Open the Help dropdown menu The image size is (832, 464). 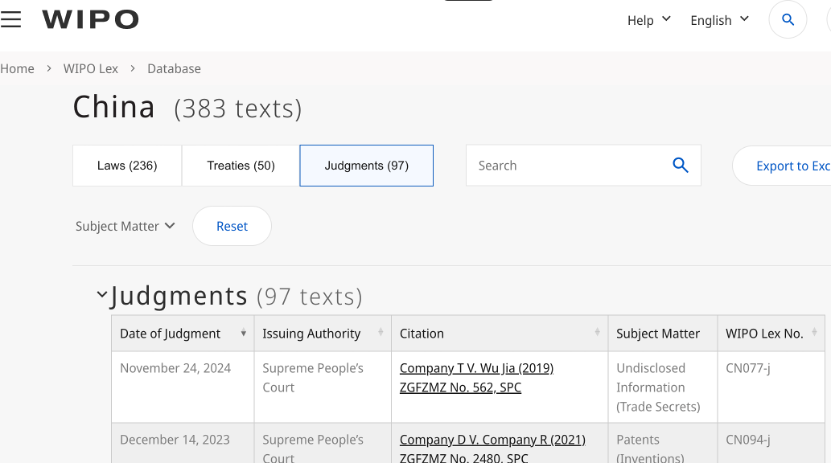[x=648, y=20]
